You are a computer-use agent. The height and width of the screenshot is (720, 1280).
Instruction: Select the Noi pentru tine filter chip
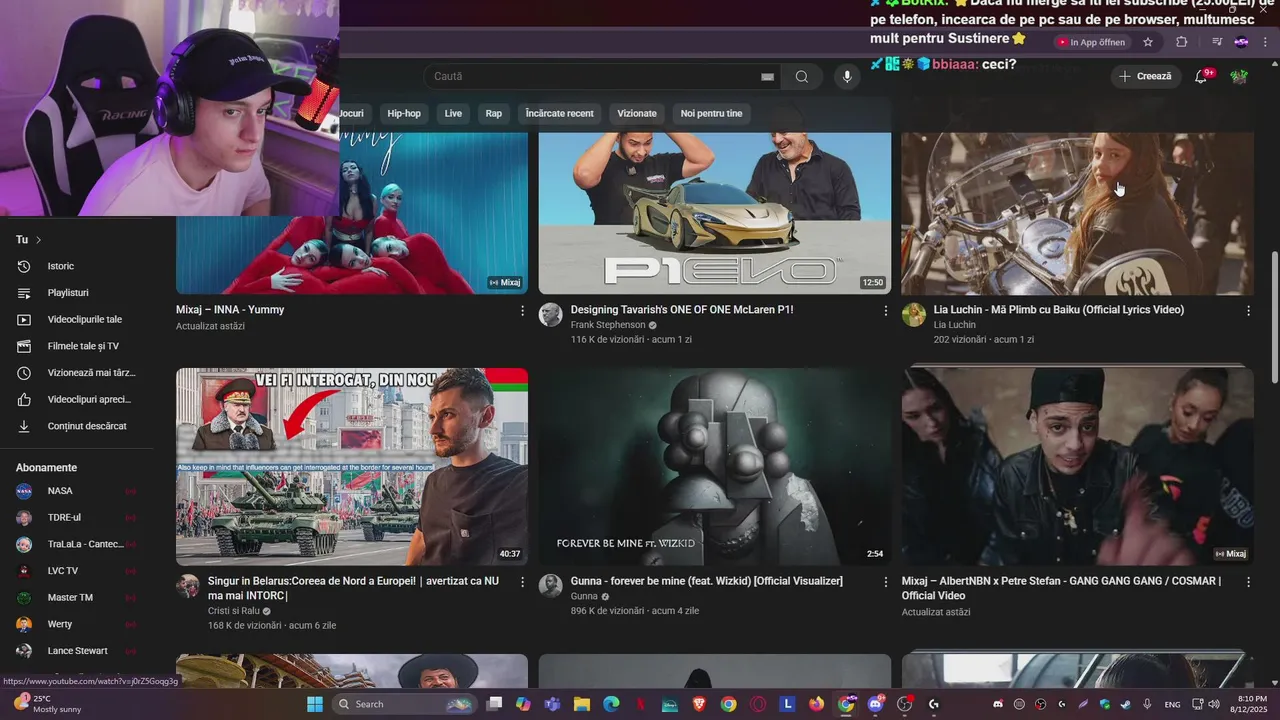coord(711,114)
